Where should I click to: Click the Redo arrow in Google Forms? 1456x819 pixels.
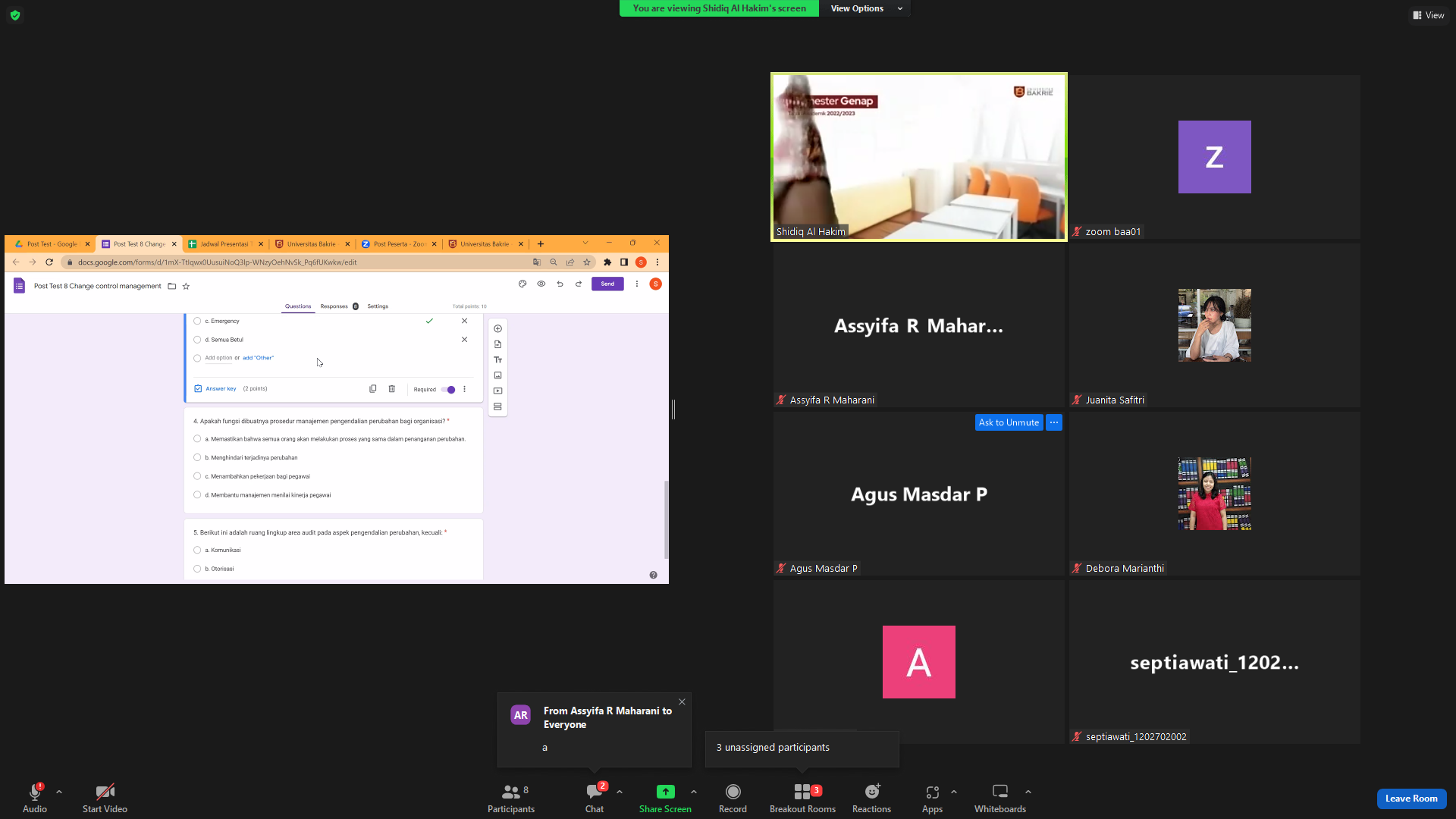pyautogui.click(x=579, y=284)
